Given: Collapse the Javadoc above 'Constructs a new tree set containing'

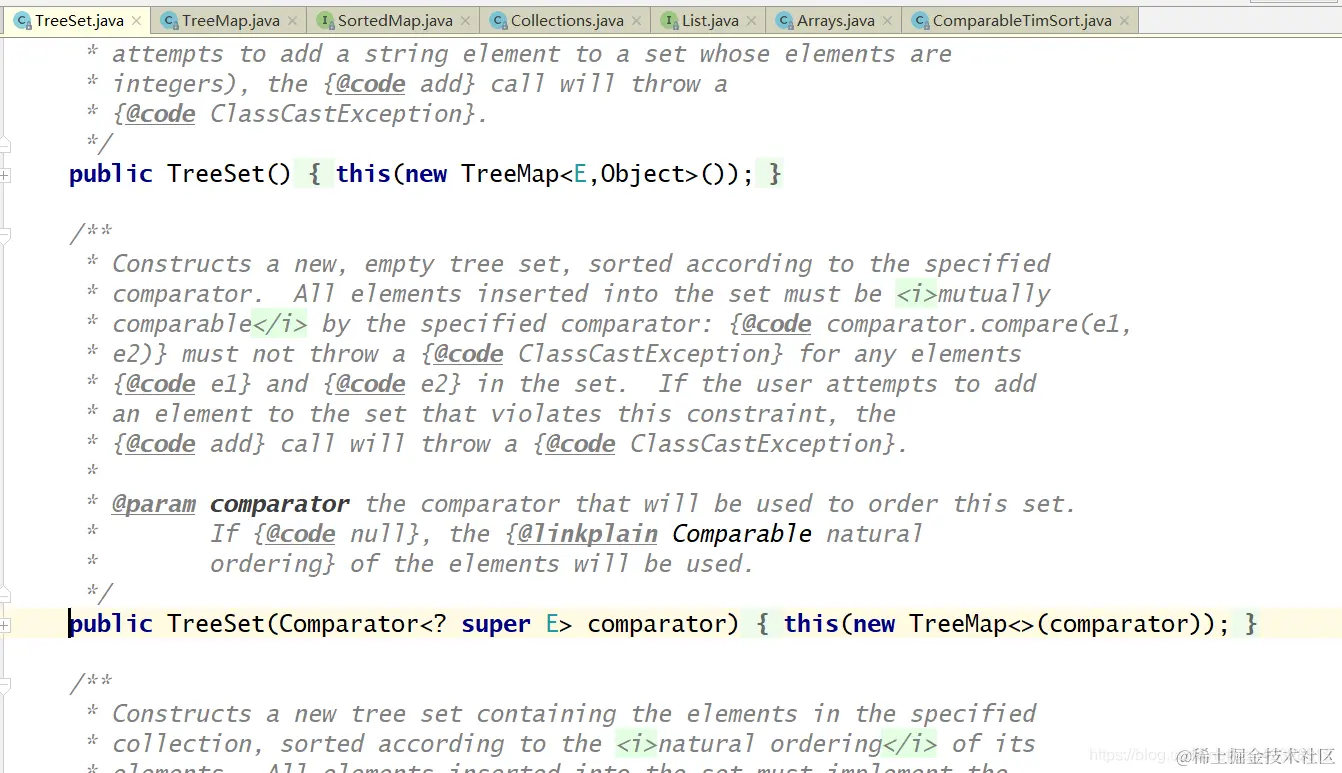Looking at the screenshot, I should [5, 685].
